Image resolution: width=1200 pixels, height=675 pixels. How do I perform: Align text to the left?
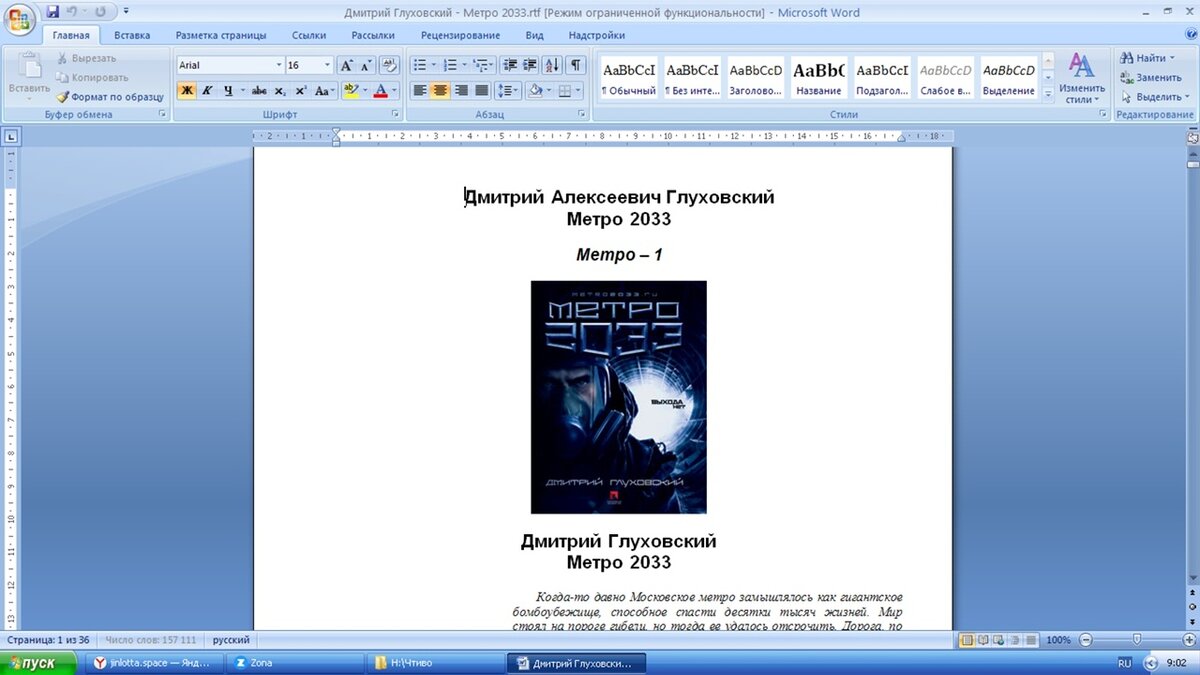click(x=420, y=90)
